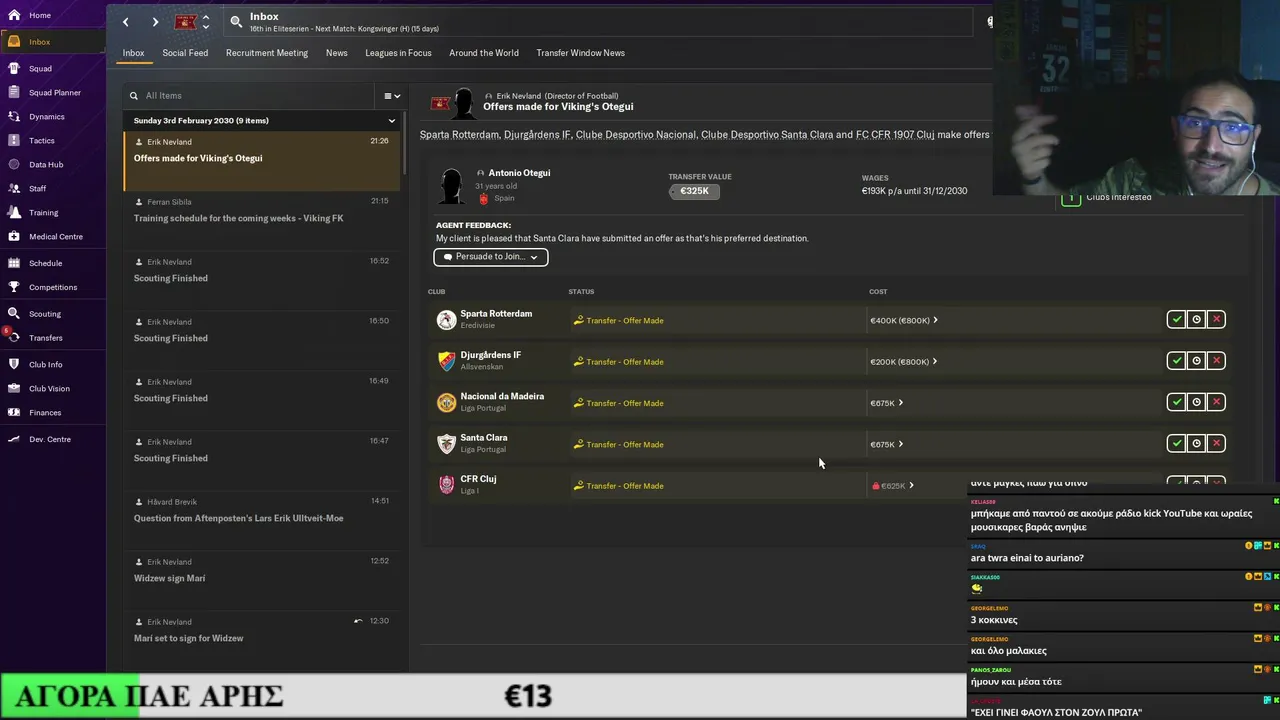This screenshot has height=720, width=1280.
Task: Open the Tactics icon in the sidebar
Action: (x=14, y=141)
